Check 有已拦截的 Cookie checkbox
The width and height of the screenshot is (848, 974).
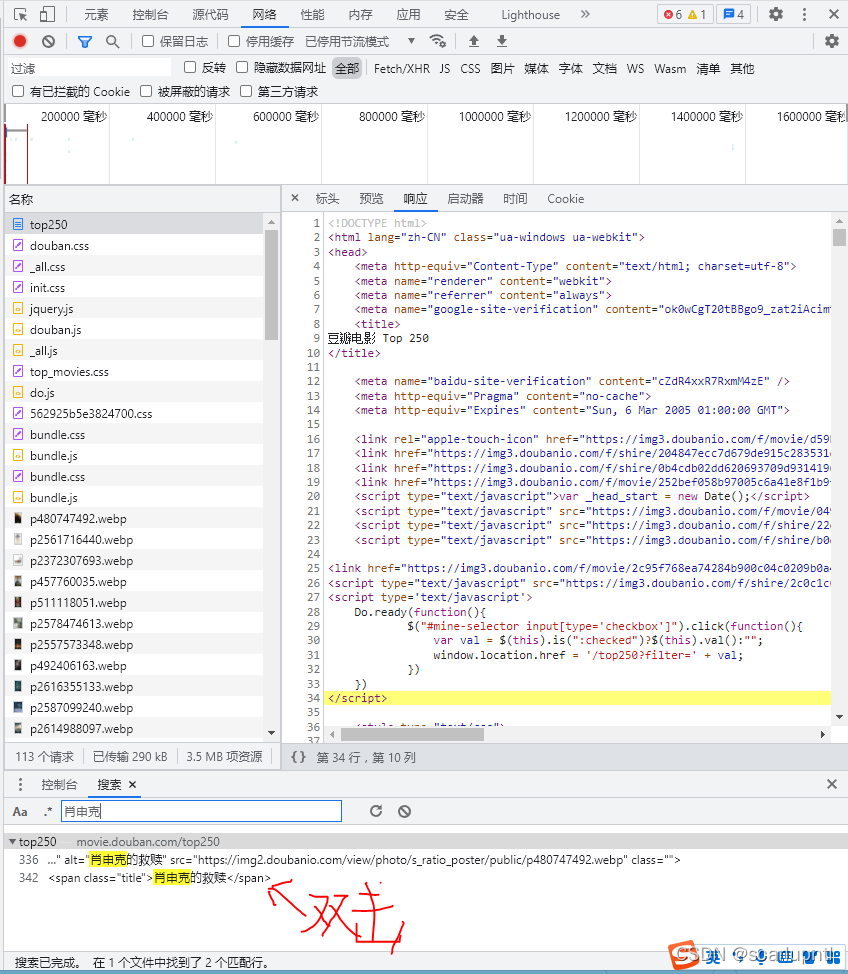[x=18, y=91]
